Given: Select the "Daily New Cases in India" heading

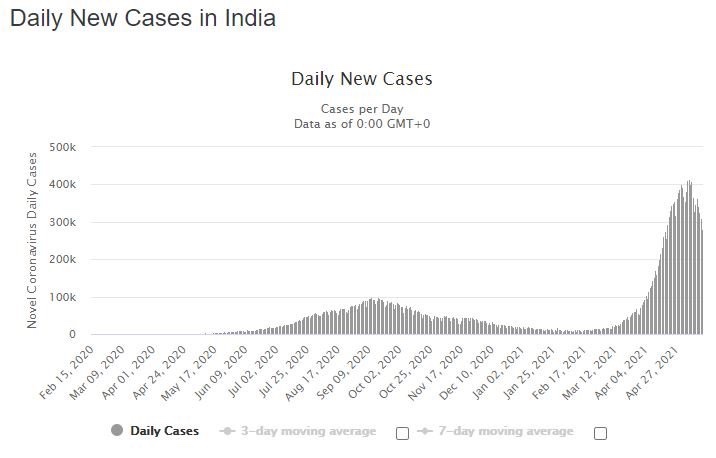Looking at the screenshot, I should (x=143, y=18).
